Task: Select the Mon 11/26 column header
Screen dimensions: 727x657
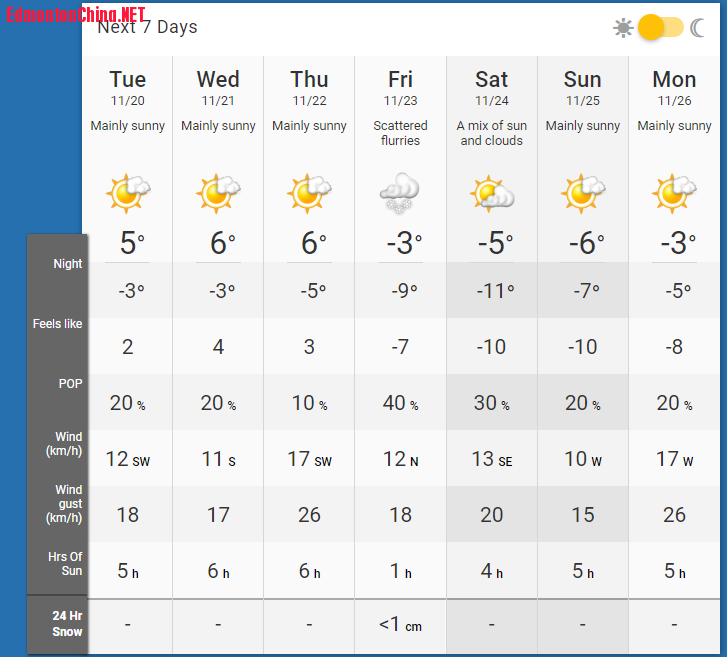Action: pos(675,87)
